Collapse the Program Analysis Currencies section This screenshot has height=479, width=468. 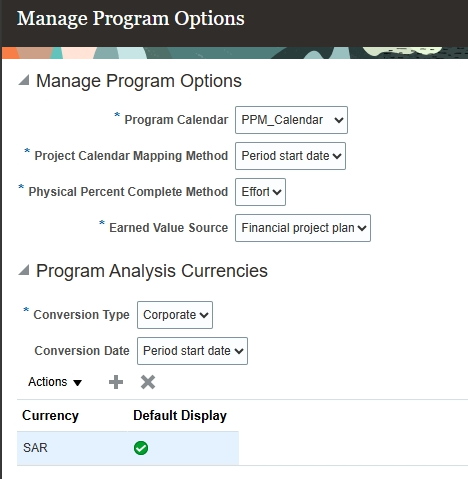pos(24,270)
